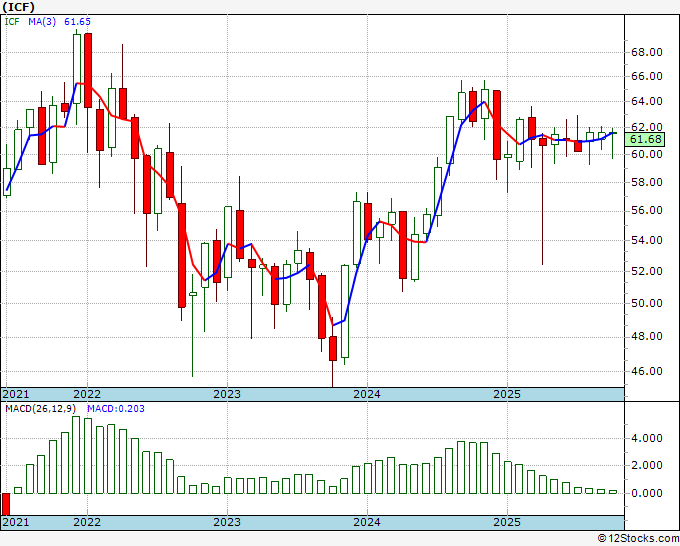The image size is (680, 546).
Task: Click the MA(3) indicator label
Action: (42, 22)
